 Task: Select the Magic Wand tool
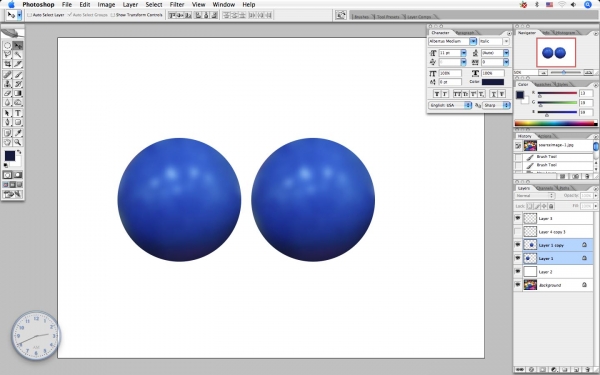point(18,55)
